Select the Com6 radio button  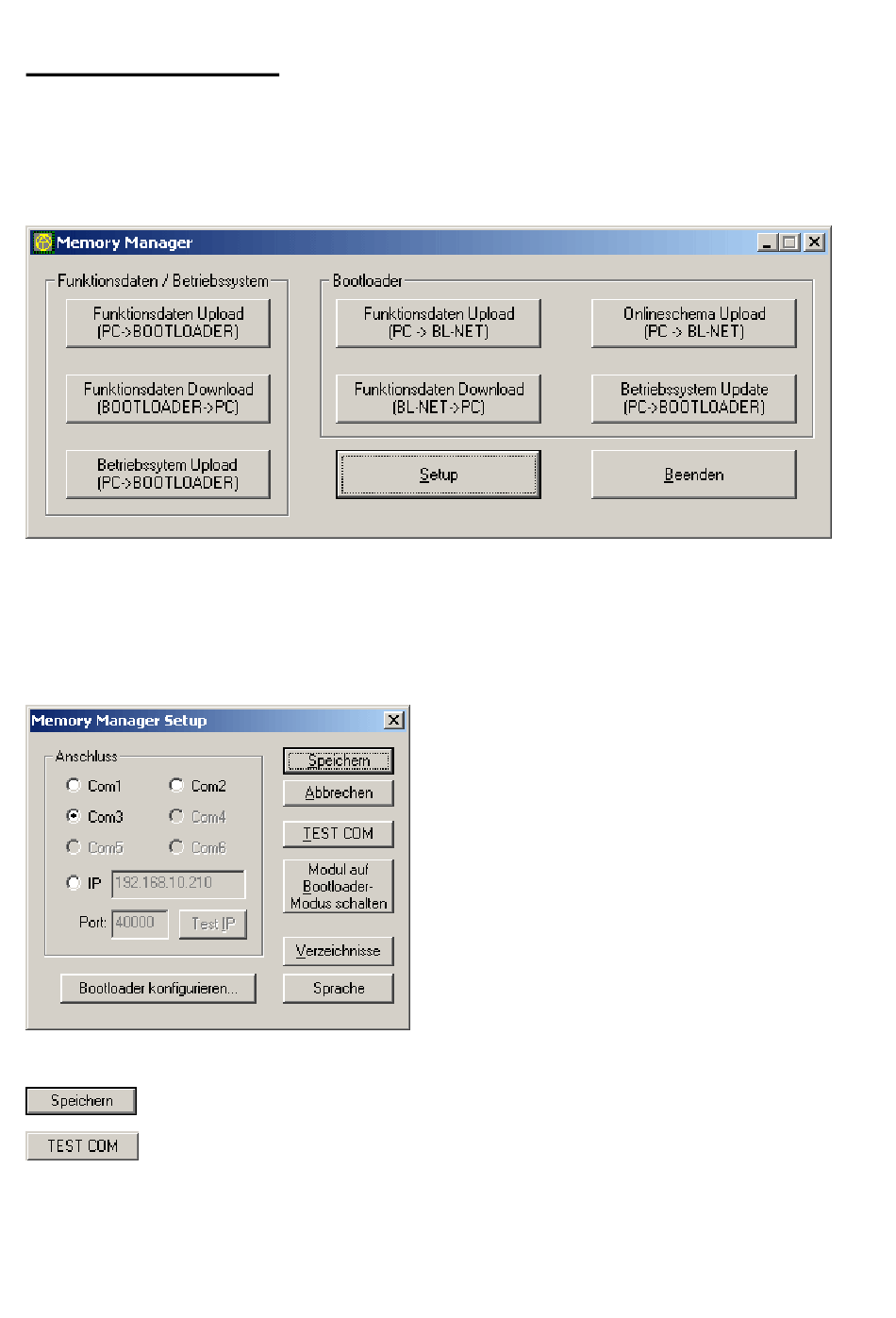pos(176,847)
